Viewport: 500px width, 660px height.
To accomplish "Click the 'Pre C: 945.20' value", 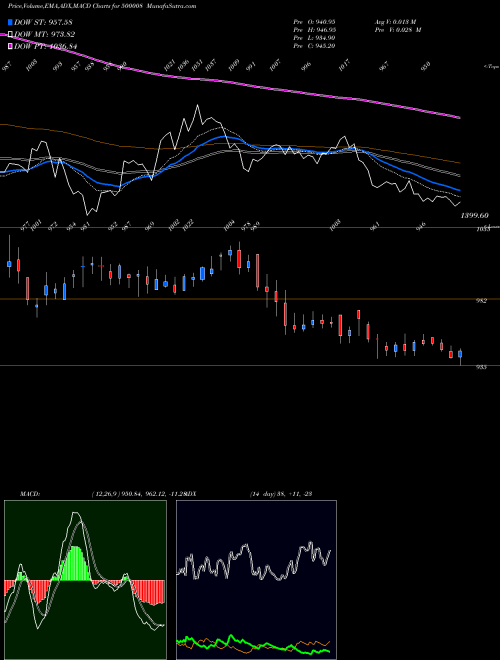I will [314, 46].
